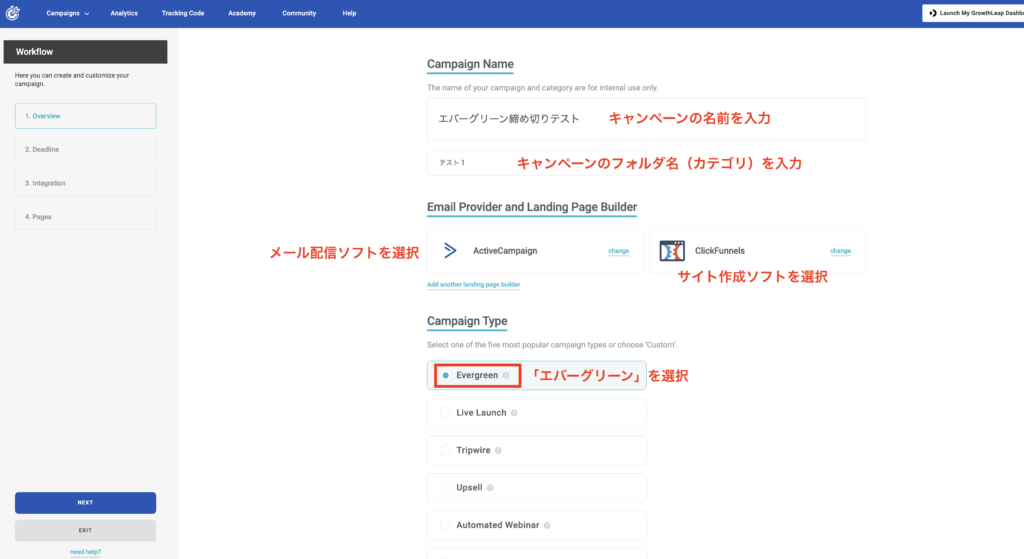Open the Community menu item
Viewport: 1024px width, 559px height.
coord(299,13)
